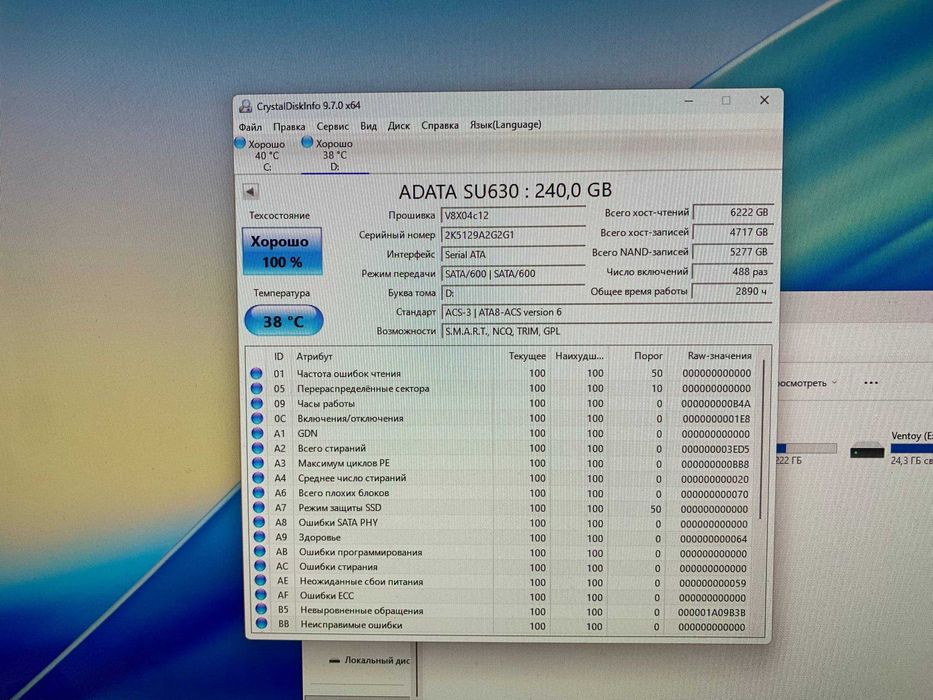Click total host writes value 4717 GB
The height and width of the screenshot is (700, 933).
click(x=733, y=232)
